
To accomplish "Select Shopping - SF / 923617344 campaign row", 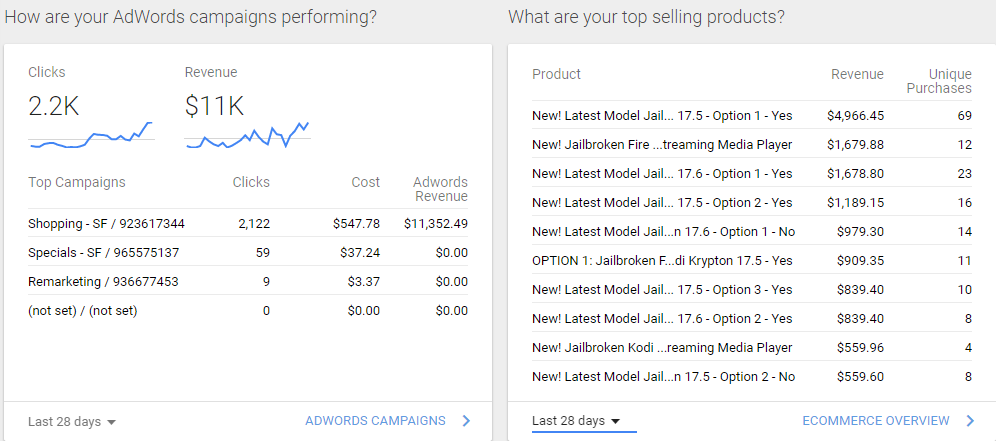I will pyautogui.click(x=106, y=224).
